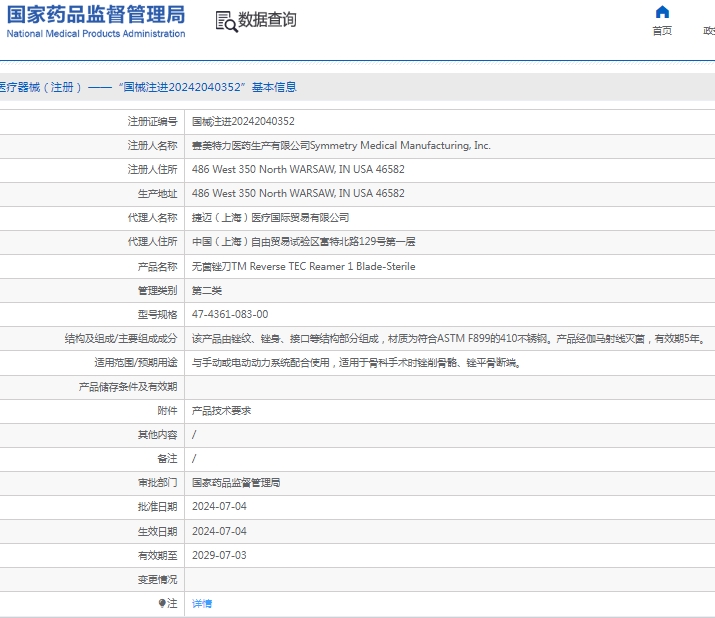
Task: Click the 其他内容 row label
Action: coord(157,435)
